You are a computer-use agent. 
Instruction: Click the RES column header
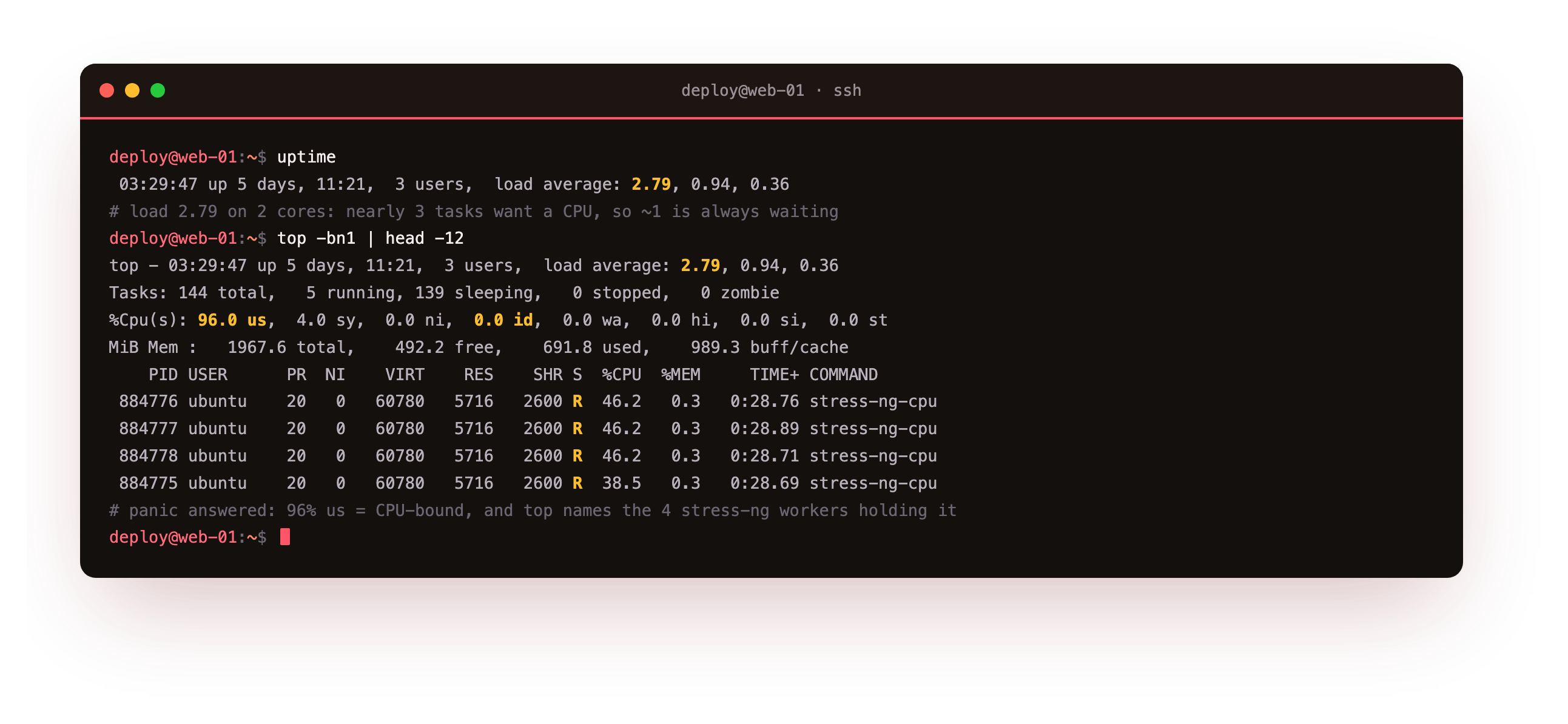[x=479, y=374]
